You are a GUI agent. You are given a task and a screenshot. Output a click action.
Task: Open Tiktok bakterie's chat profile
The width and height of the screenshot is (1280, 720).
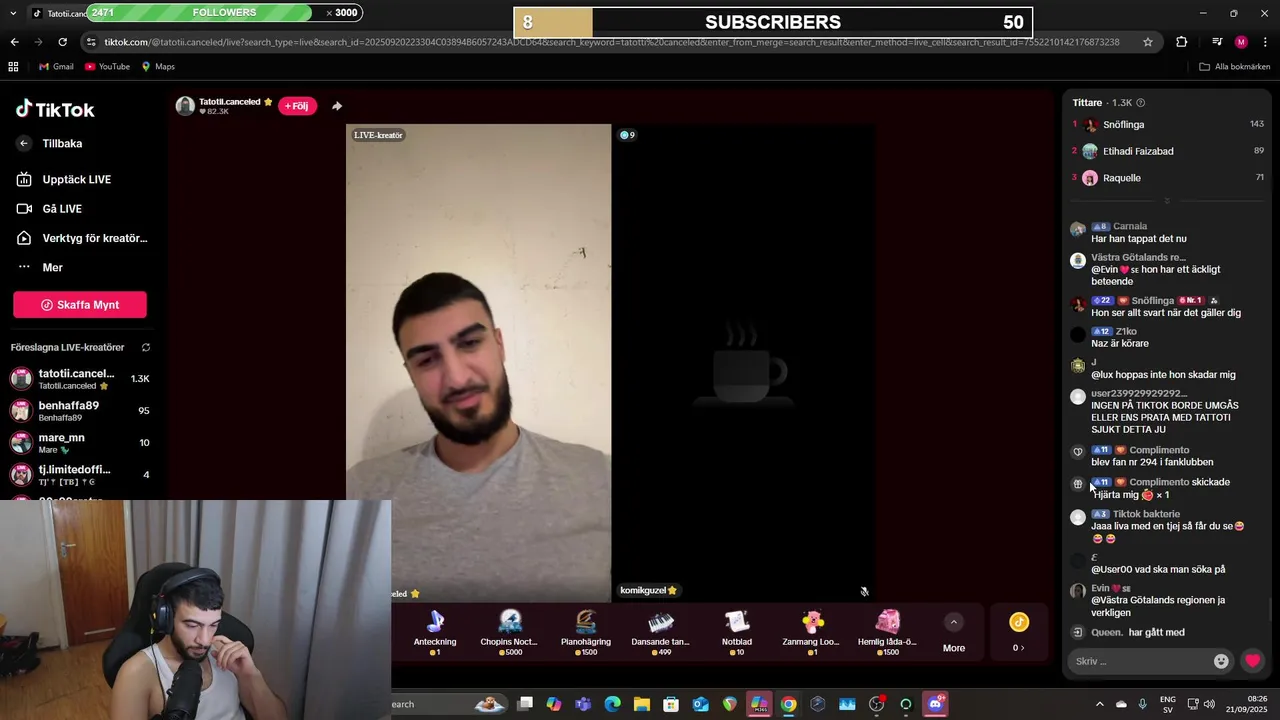point(1146,514)
